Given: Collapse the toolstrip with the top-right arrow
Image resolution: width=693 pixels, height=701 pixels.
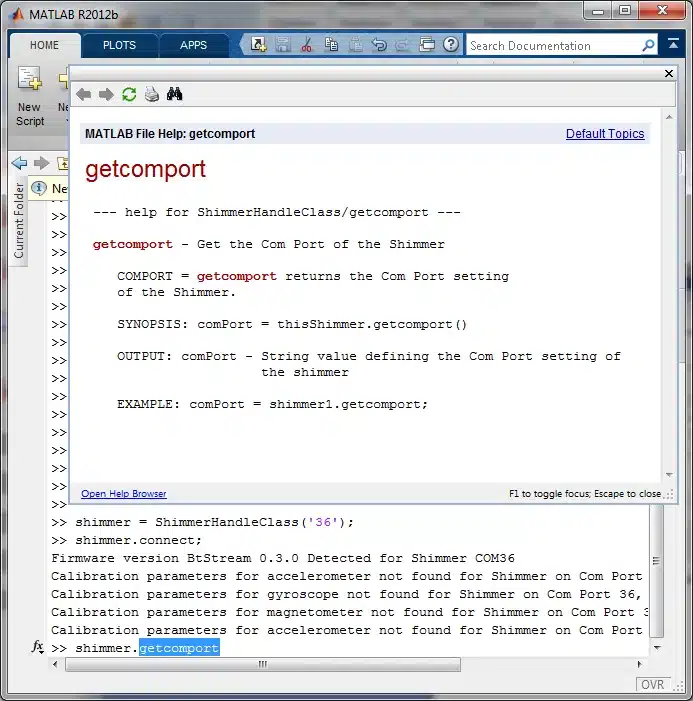Looking at the screenshot, I should pyautogui.click(x=673, y=44).
